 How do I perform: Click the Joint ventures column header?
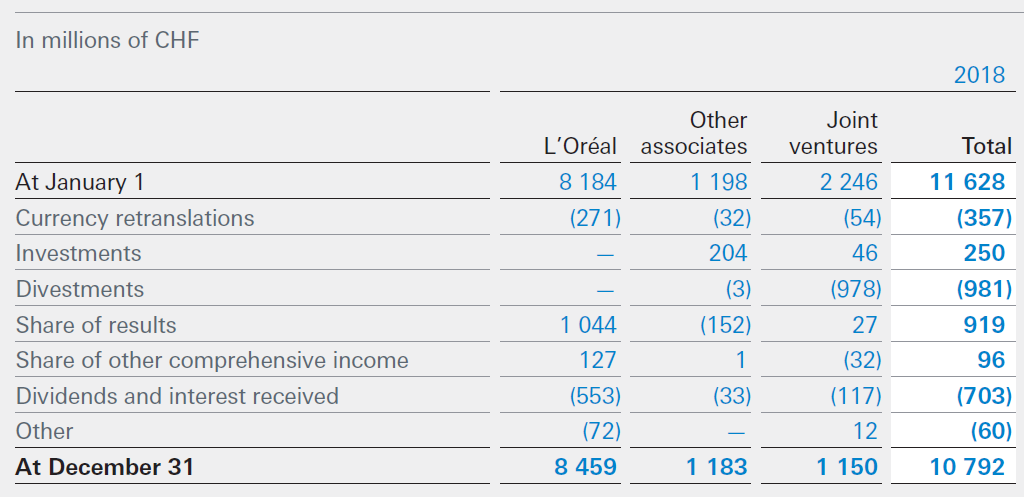pos(833,134)
